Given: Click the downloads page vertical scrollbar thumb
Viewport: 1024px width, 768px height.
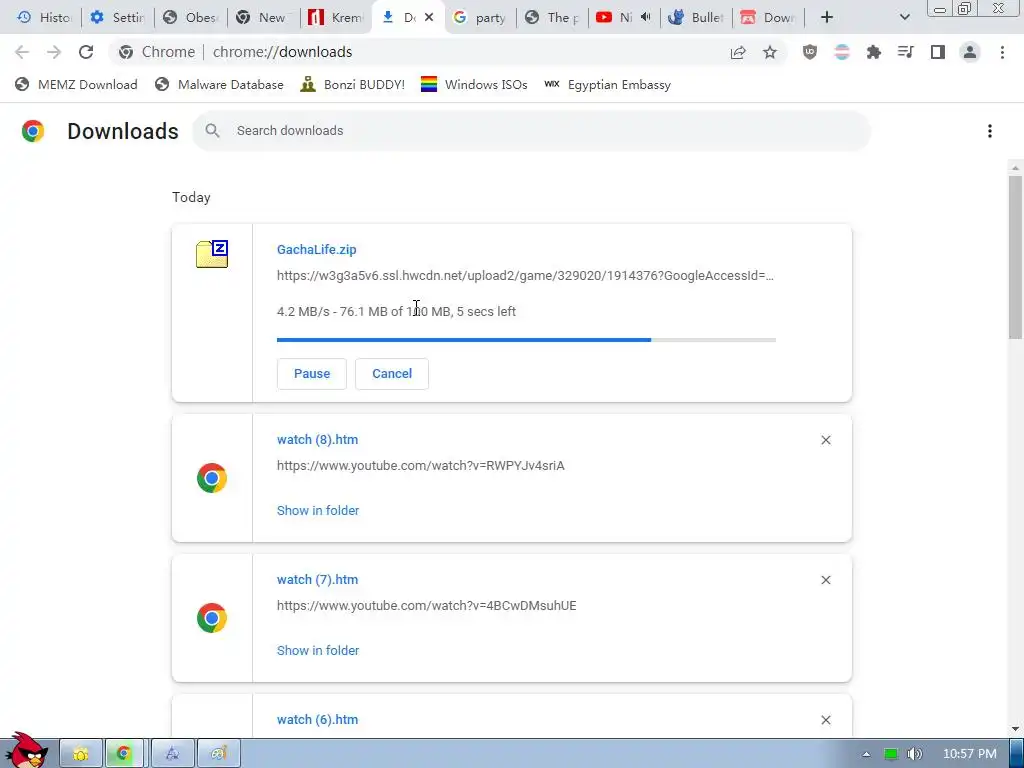Looking at the screenshot, I should coord(1015,257).
